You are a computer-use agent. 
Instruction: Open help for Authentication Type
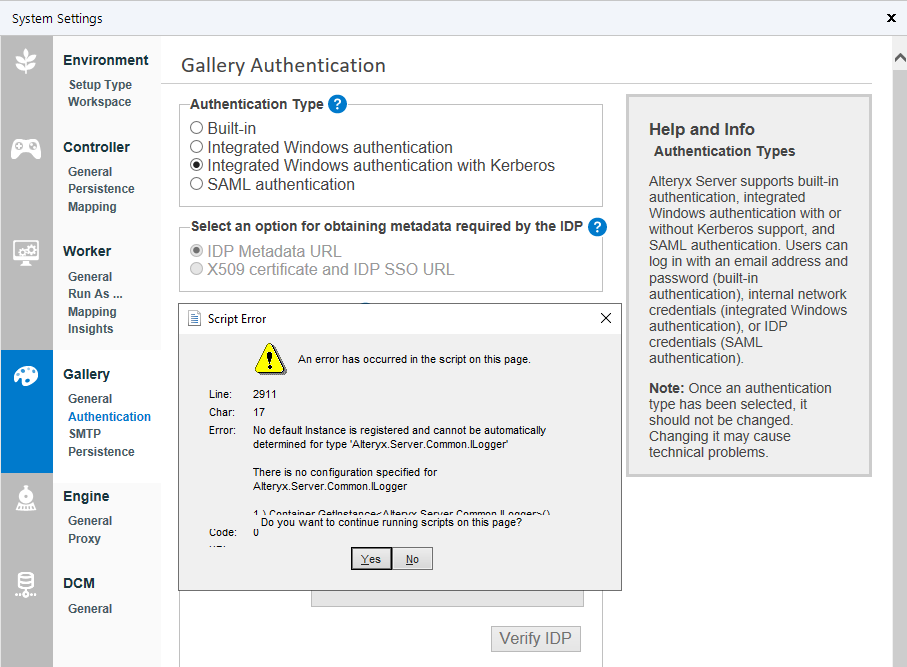point(337,104)
